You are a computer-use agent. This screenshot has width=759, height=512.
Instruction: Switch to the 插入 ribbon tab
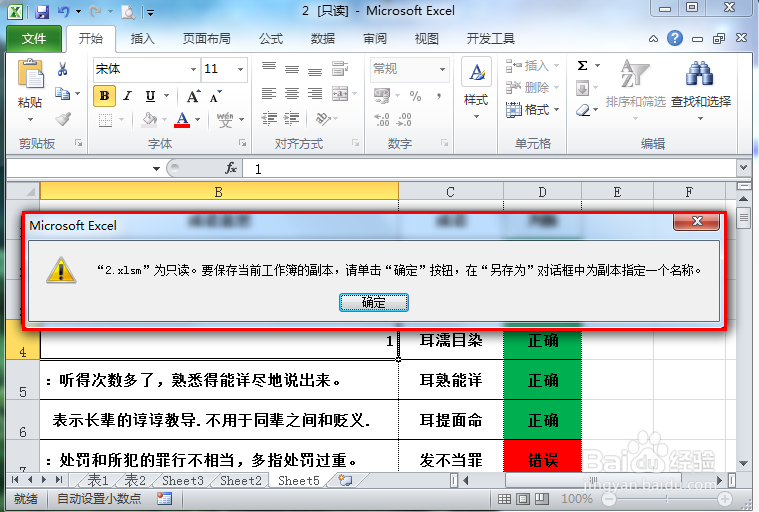tap(142, 39)
